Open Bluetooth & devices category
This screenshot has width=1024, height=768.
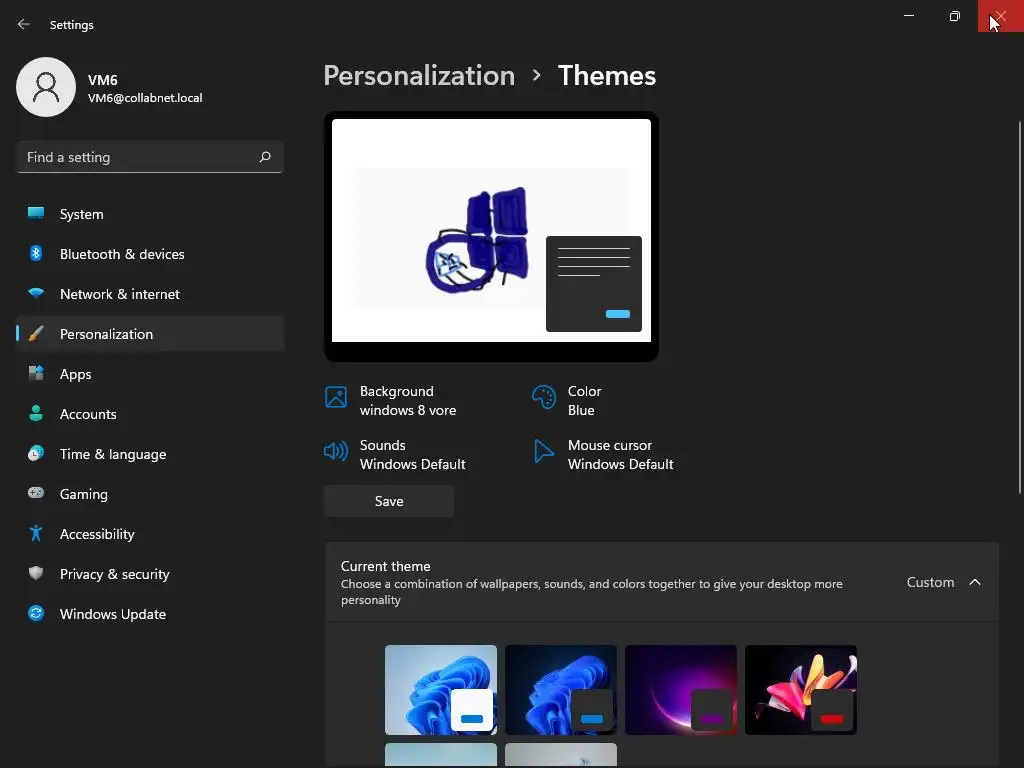click(150, 254)
